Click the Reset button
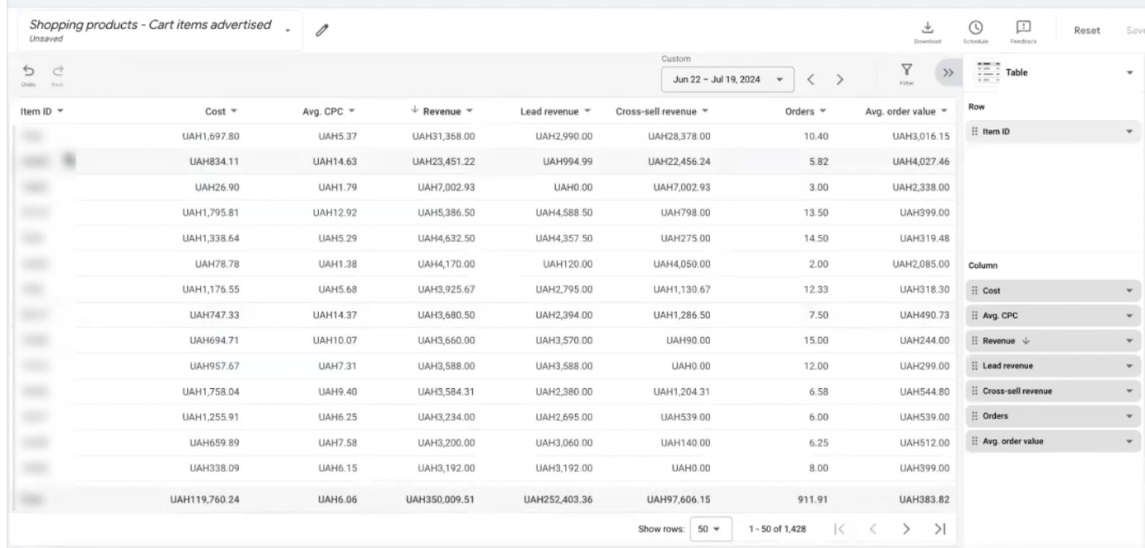Viewport: 1145px width, 548px height. (1087, 31)
